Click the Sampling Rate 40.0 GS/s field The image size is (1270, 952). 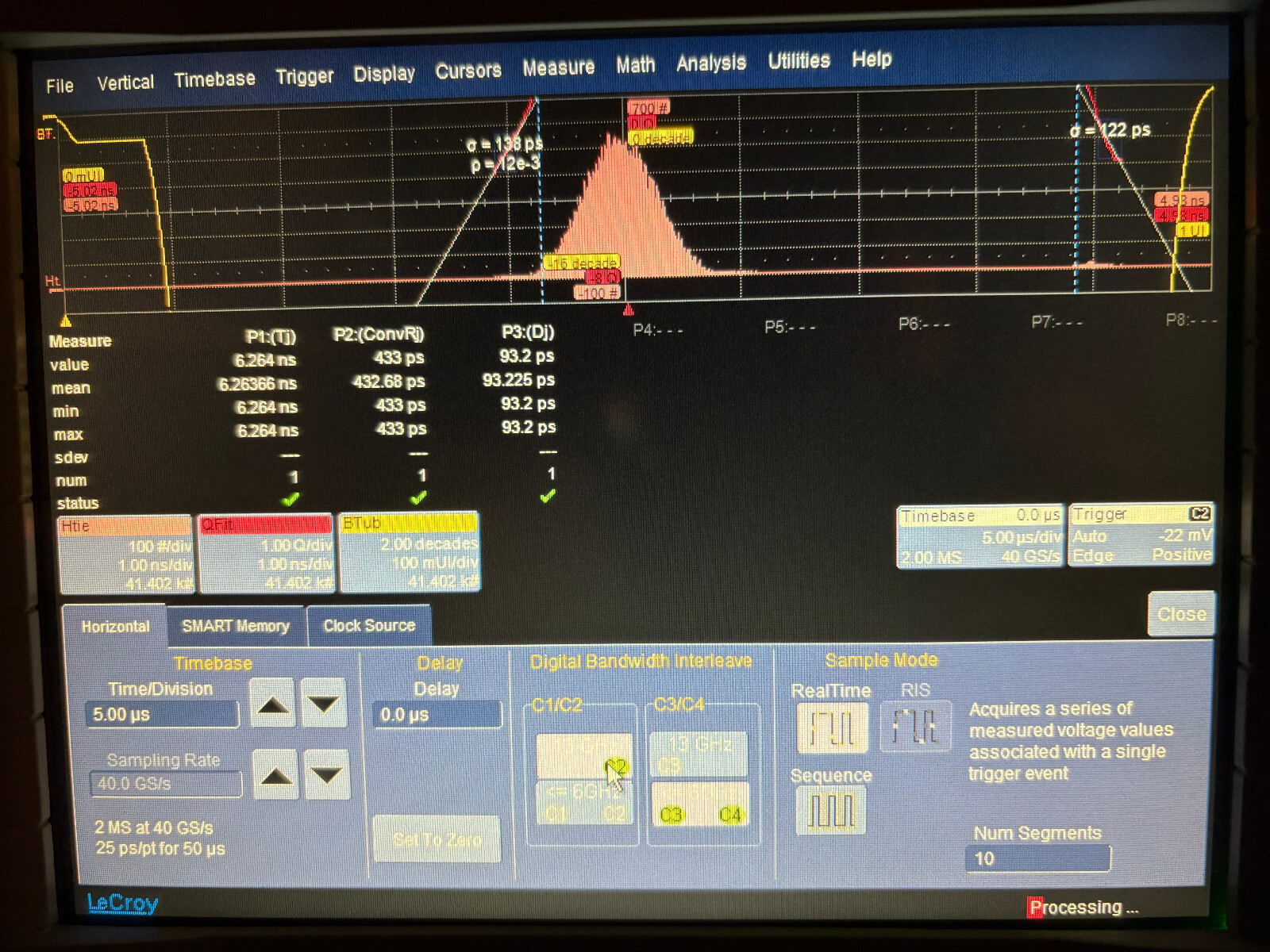coord(165,784)
